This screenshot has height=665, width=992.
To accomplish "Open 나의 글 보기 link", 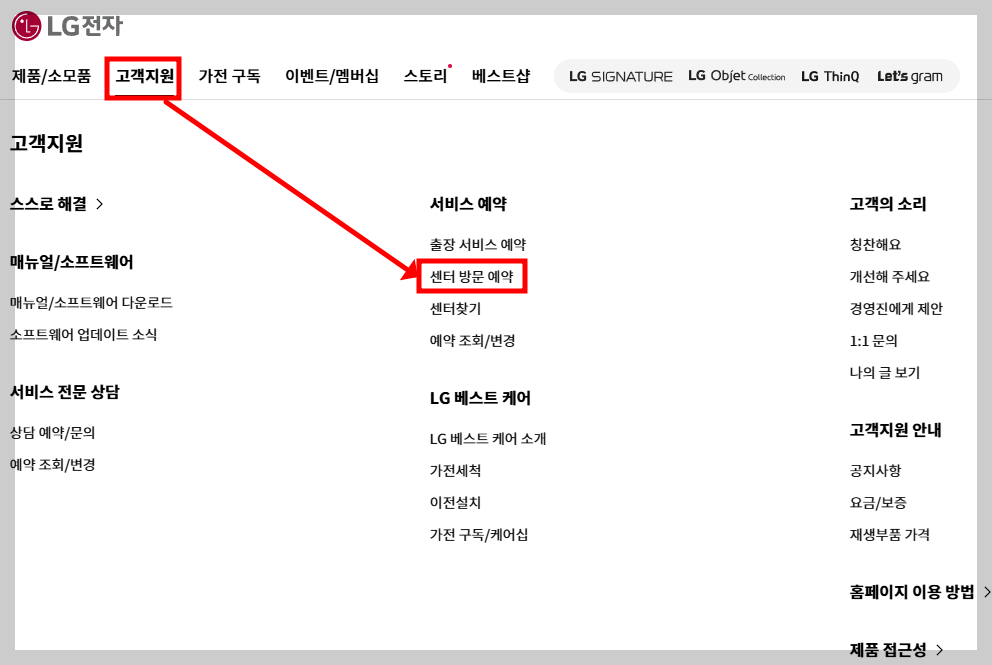I will pyautogui.click(x=884, y=373).
